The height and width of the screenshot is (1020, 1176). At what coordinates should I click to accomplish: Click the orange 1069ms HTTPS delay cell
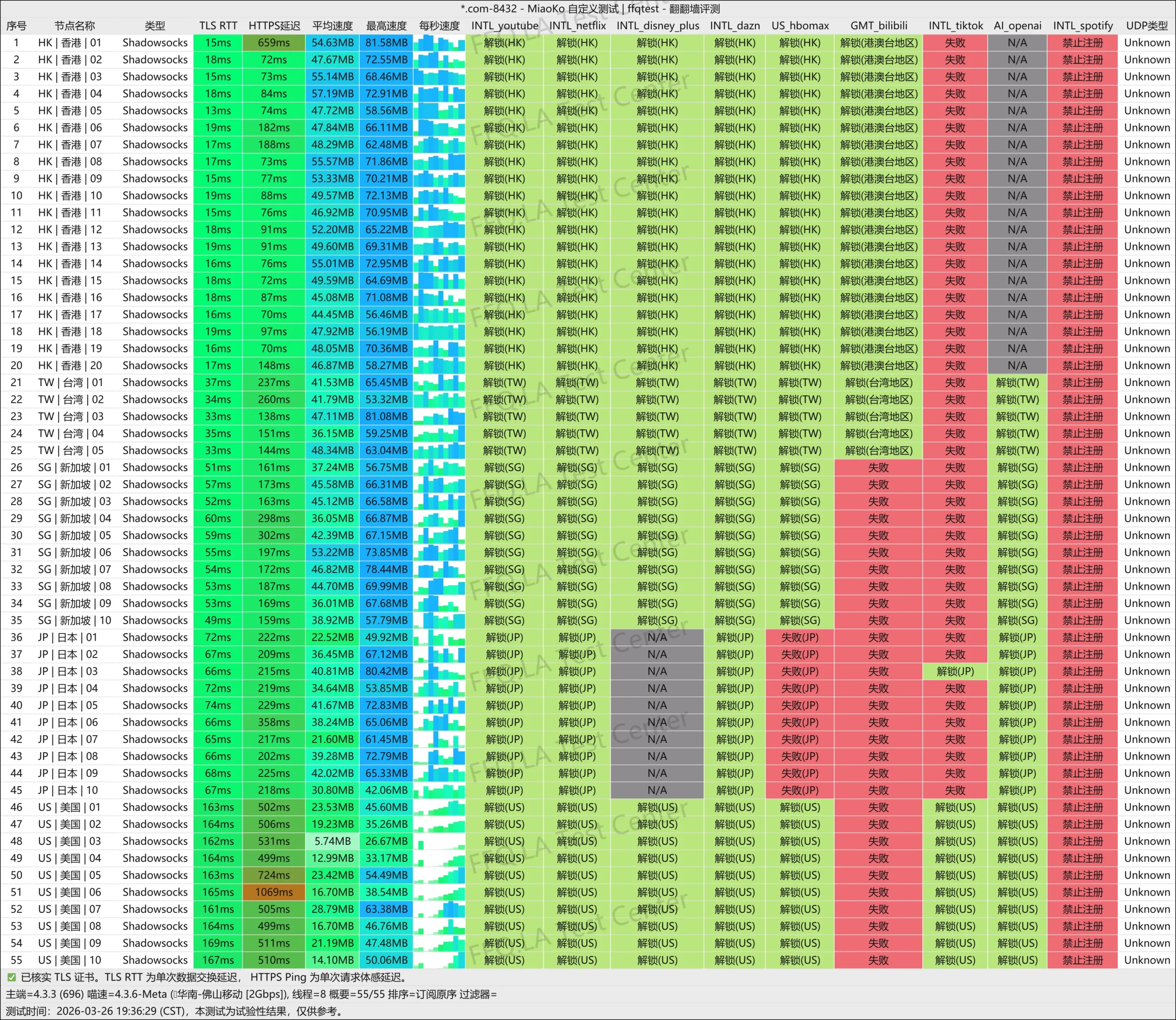274,892
